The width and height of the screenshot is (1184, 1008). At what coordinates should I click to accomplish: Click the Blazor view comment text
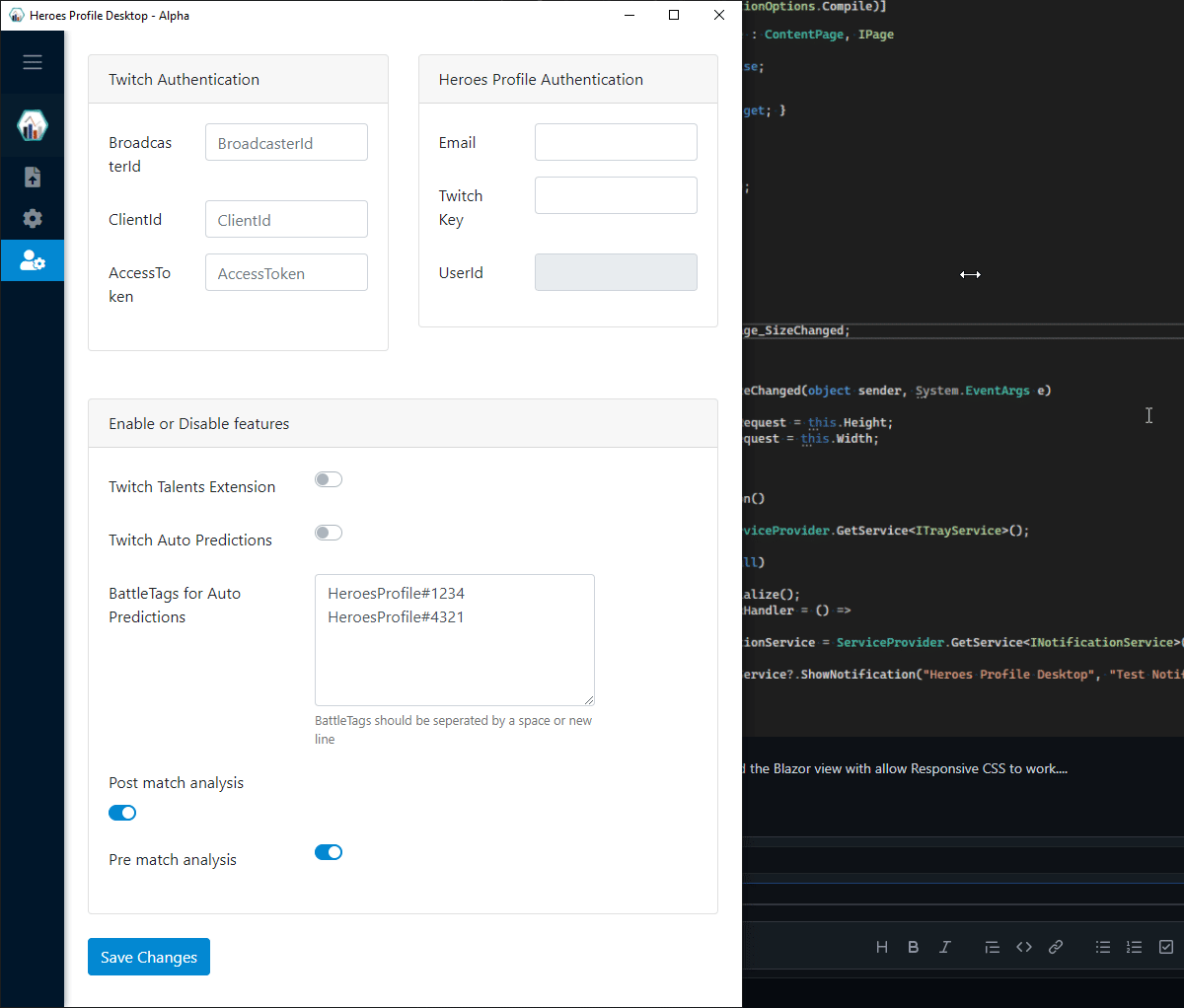pos(905,768)
